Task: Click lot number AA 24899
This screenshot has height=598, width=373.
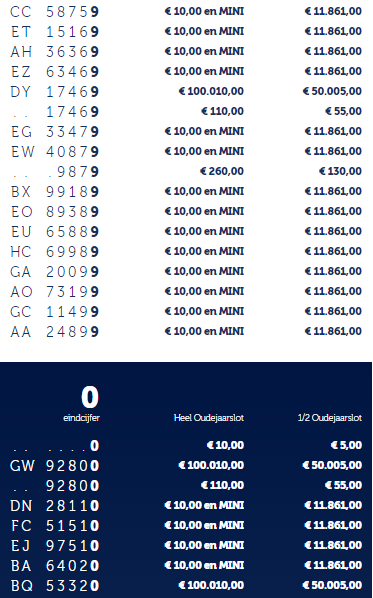Action: tap(55, 331)
